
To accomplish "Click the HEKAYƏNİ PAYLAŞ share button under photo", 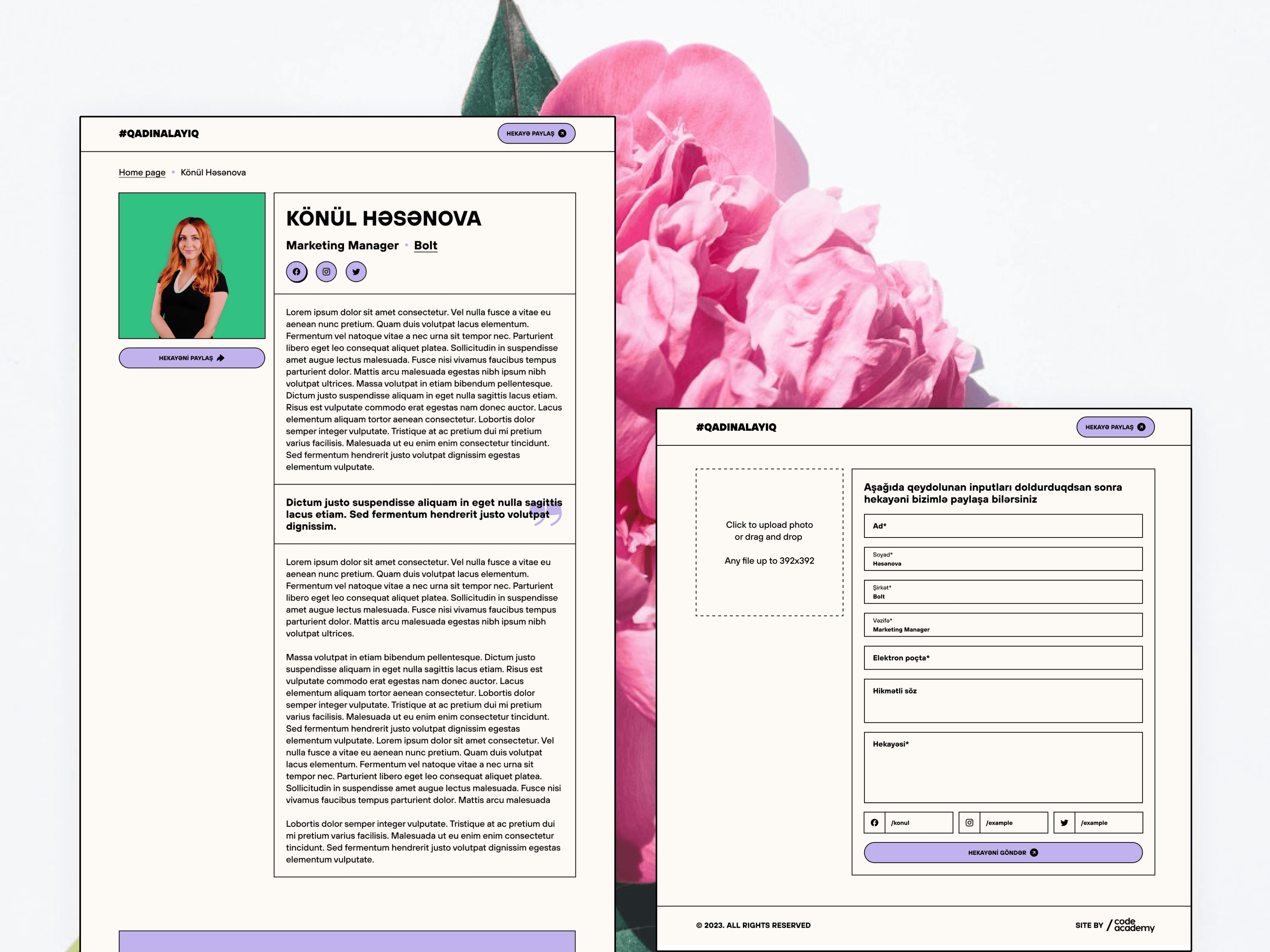I will (192, 357).
